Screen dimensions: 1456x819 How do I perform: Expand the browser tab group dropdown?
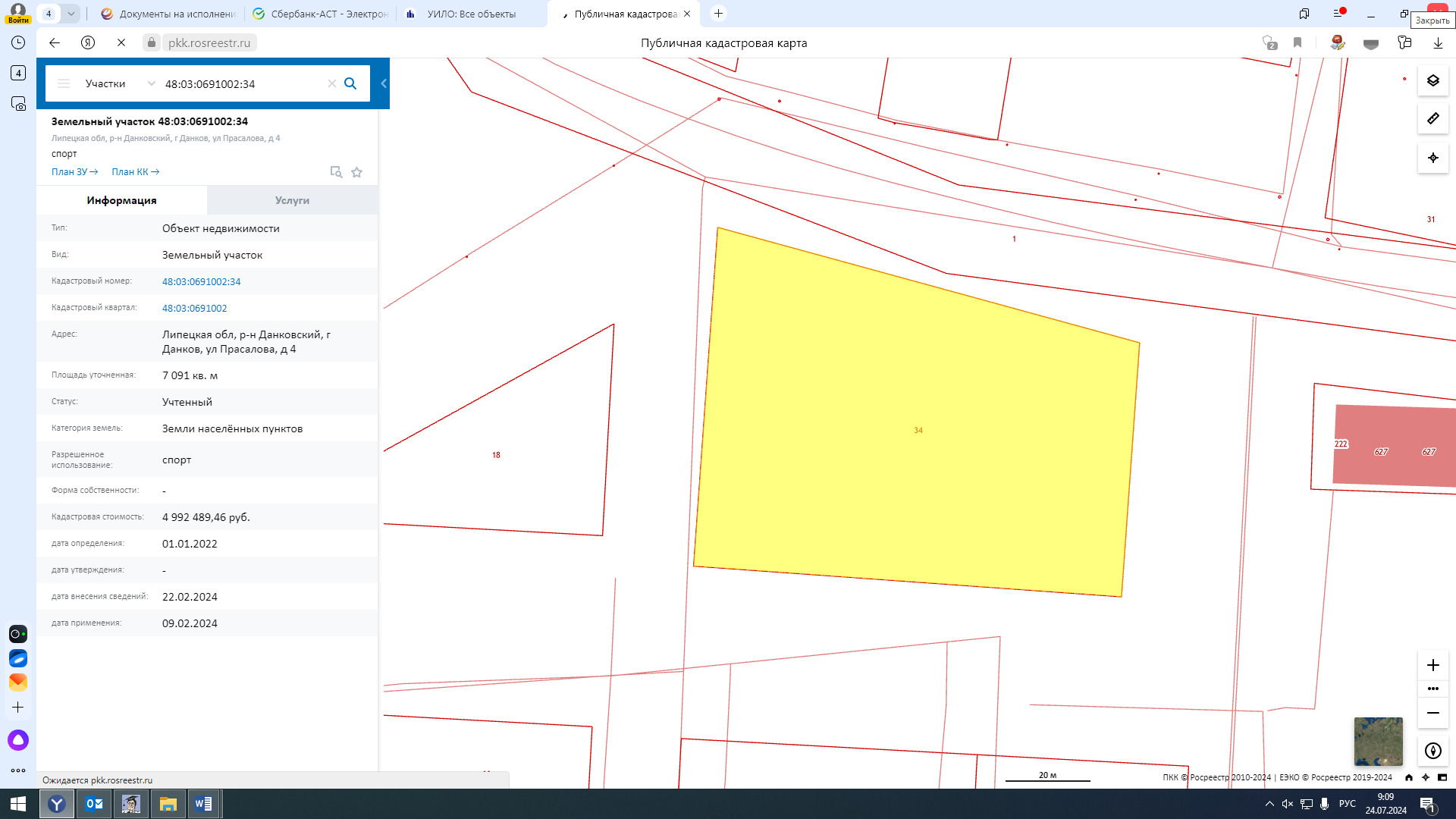pyautogui.click(x=71, y=14)
